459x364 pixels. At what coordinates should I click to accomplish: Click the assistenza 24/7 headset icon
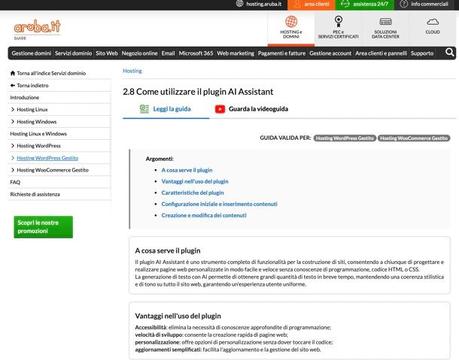coord(345,4)
